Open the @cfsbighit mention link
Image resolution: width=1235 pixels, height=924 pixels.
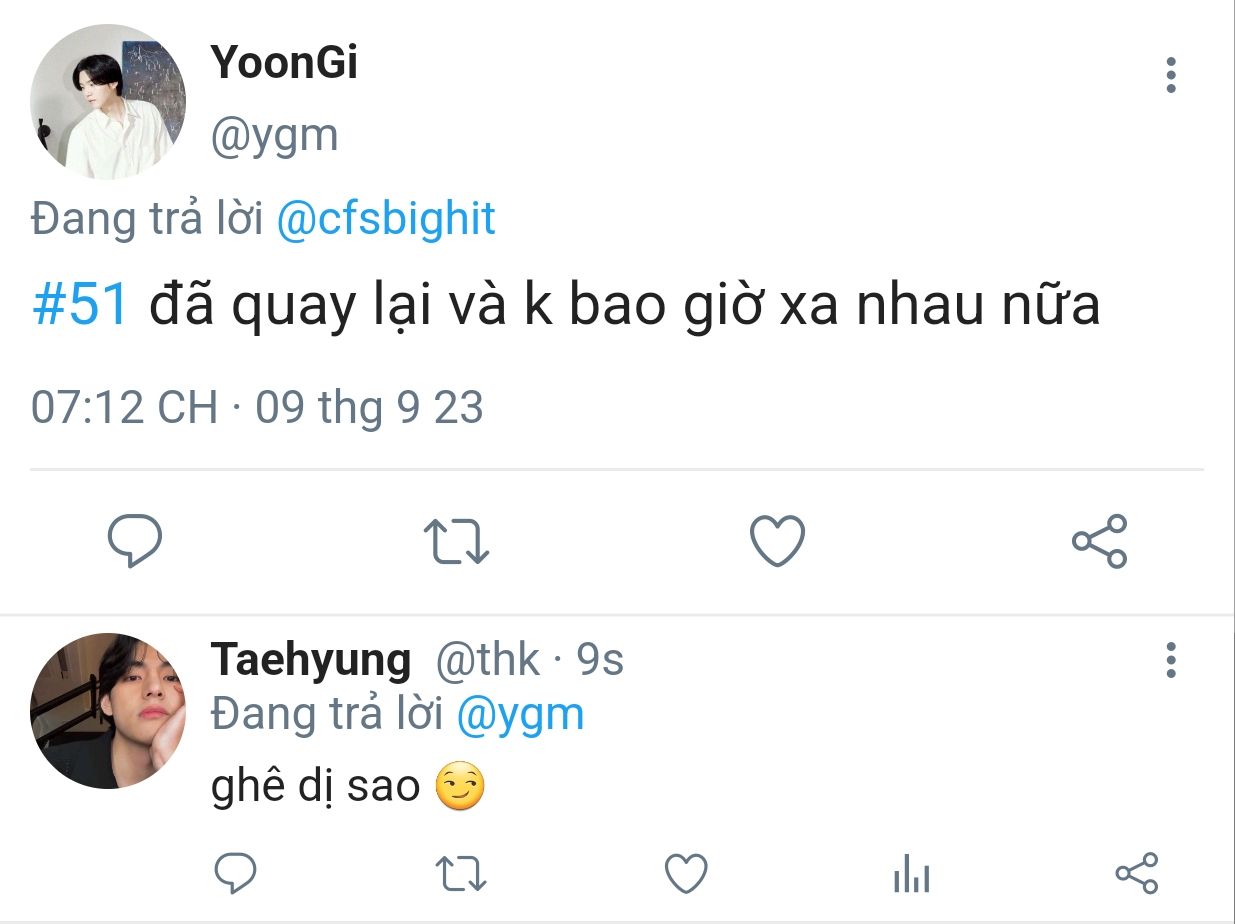pyautogui.click(x=385, y=219)
